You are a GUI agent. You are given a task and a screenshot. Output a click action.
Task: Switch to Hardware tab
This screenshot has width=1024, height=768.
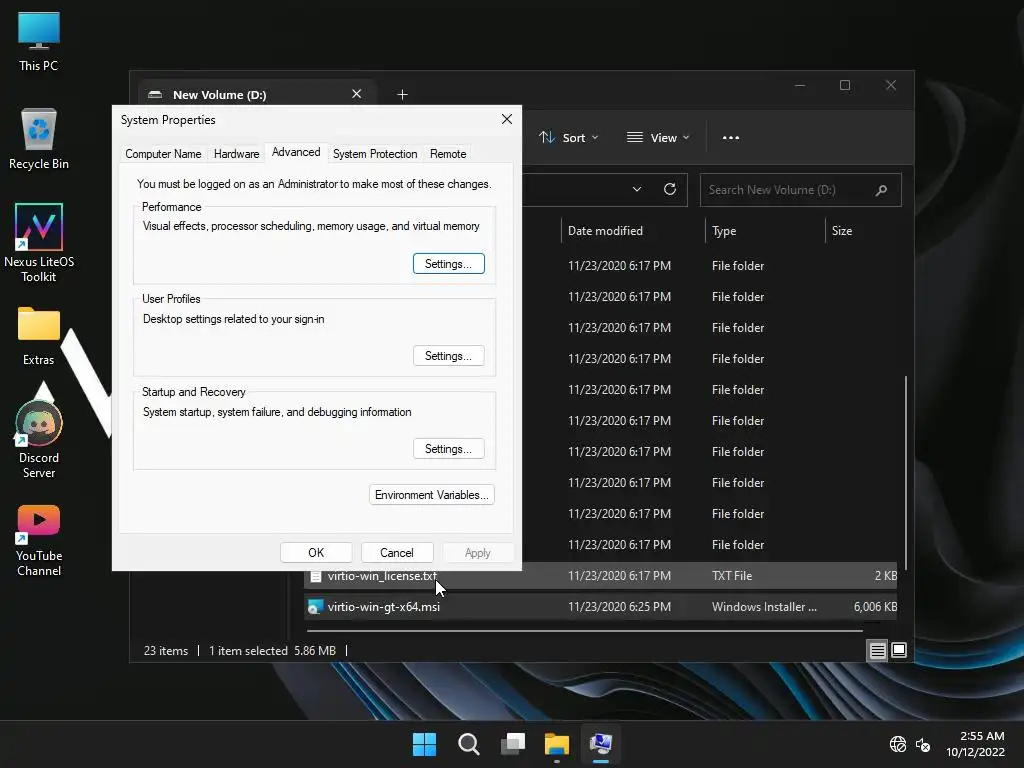tap(236, 153)
